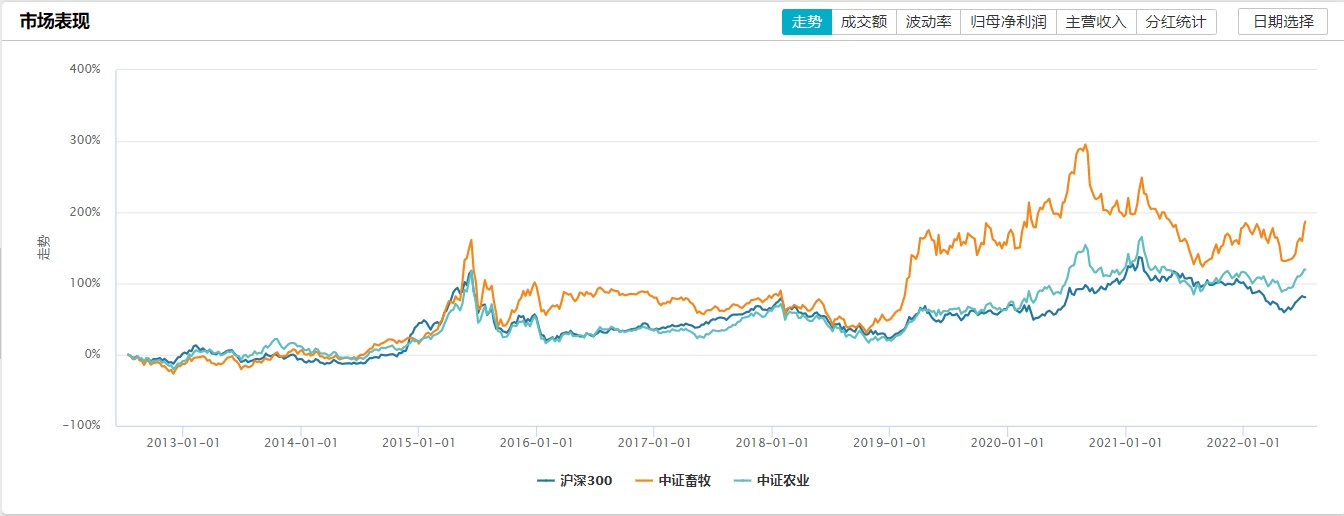Click the dark blue 沪深300 legend line marker
1344x516 pixels.
pos(546,481)
